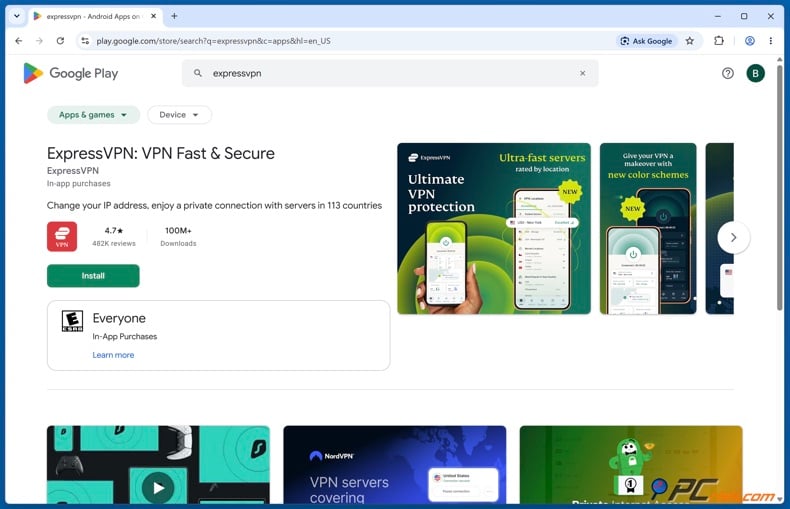Expand the Device filter dropdown

(179, 115)
